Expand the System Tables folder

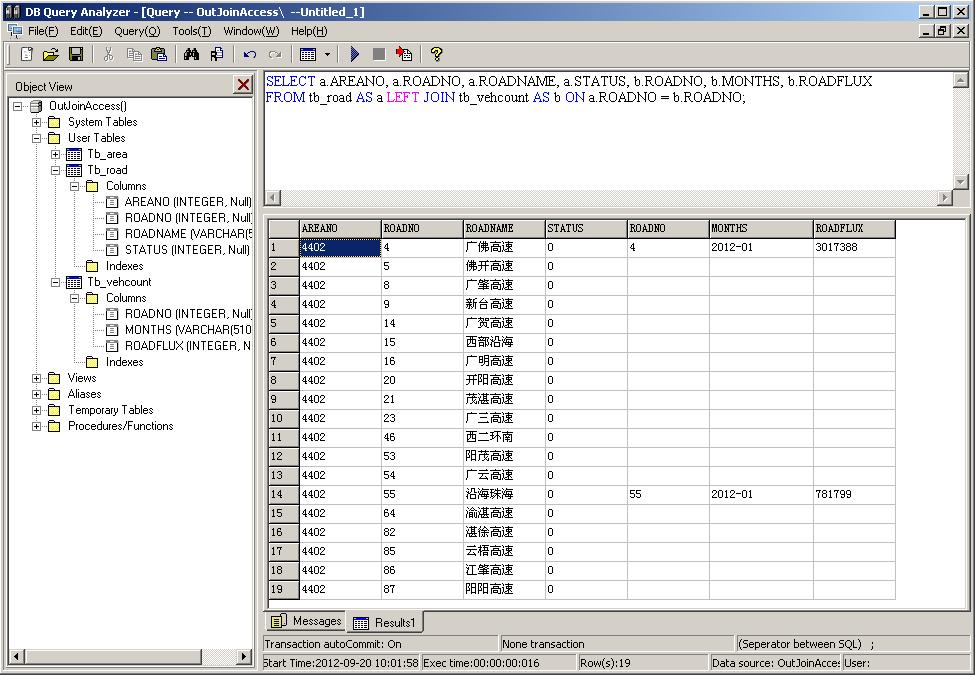[36, 122]
